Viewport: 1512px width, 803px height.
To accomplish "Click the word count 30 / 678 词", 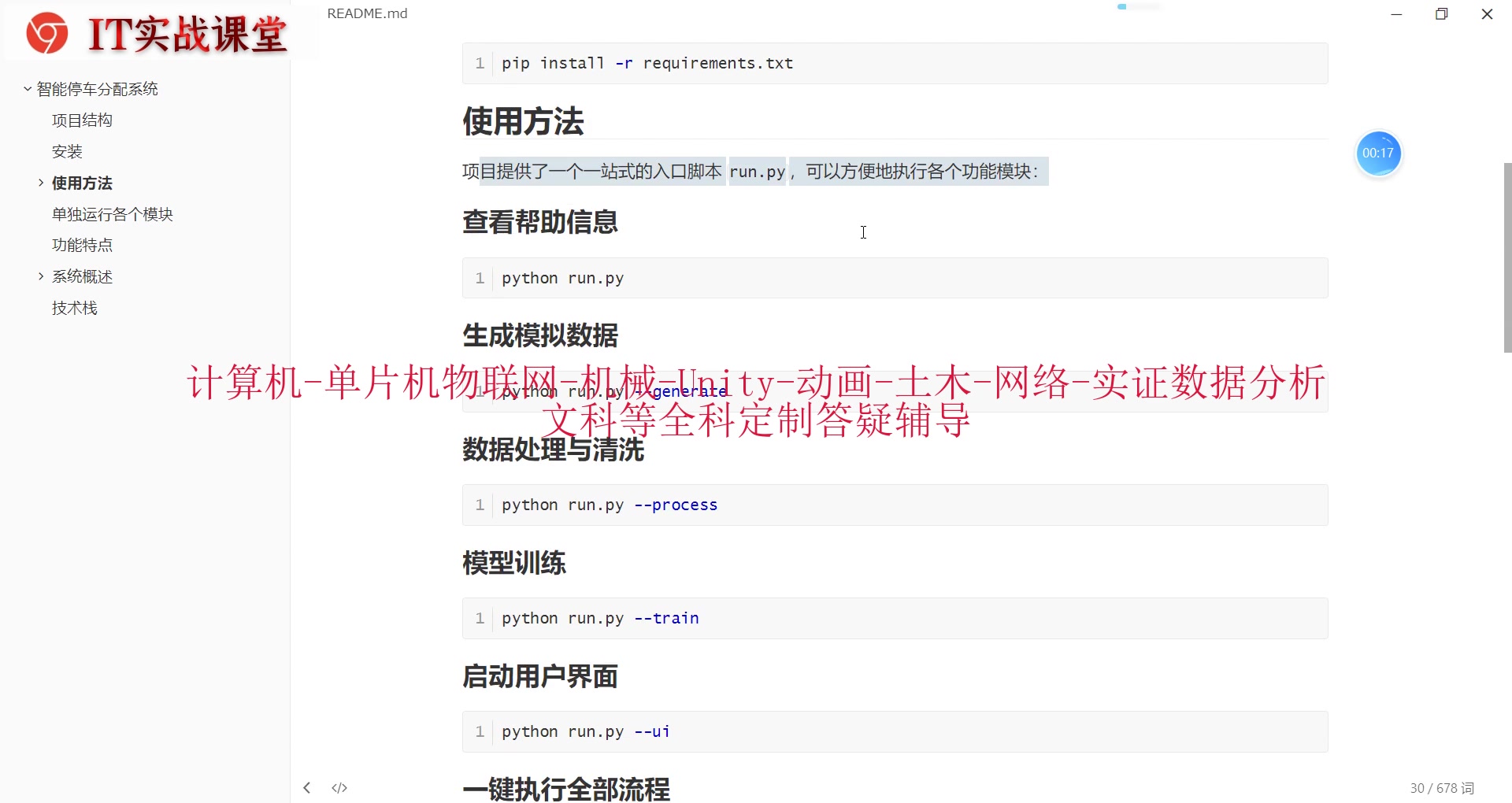I will (1442, 788).
